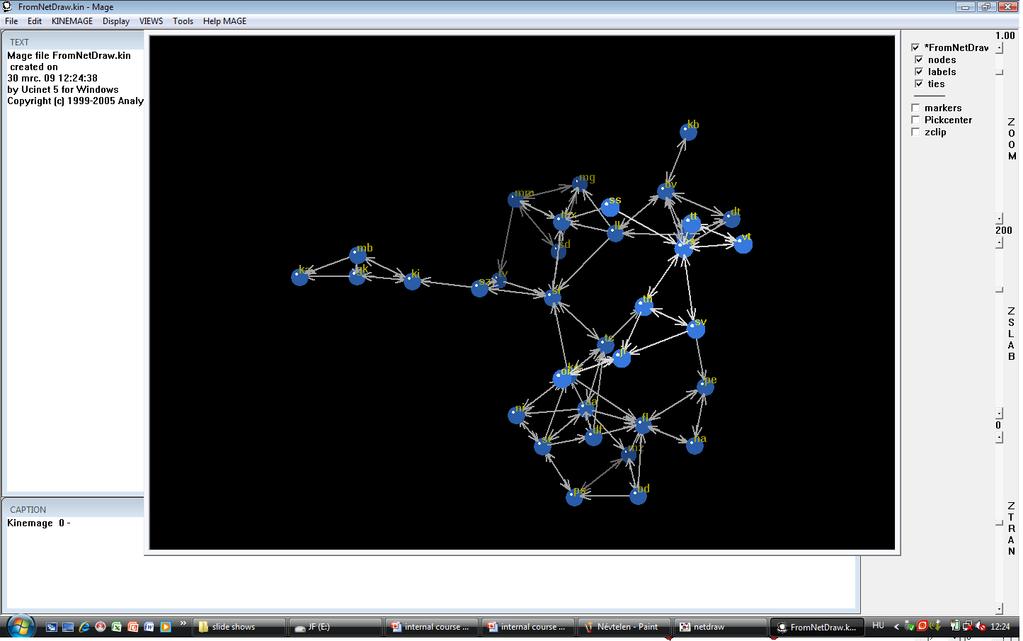The width and height of the screenshot is (1023, 641).
Task: Click 'Kinemage 0 -' caption text
Action: coord(38,523)
